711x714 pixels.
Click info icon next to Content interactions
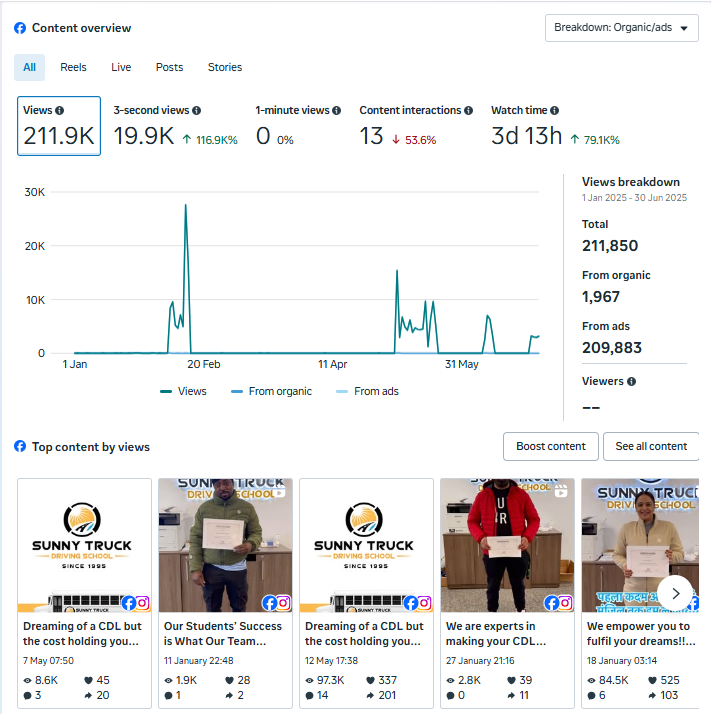click(x=469, y=111)
